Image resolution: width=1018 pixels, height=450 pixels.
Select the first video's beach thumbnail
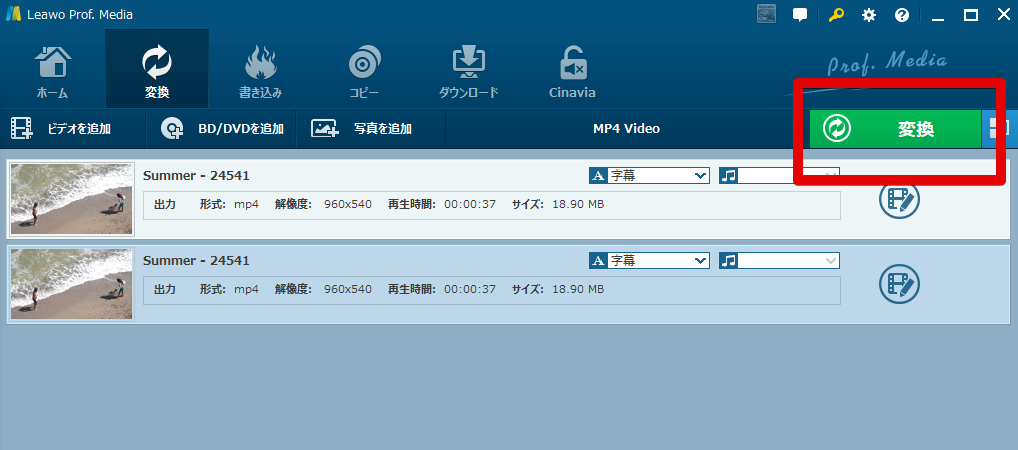coord(71,199)
